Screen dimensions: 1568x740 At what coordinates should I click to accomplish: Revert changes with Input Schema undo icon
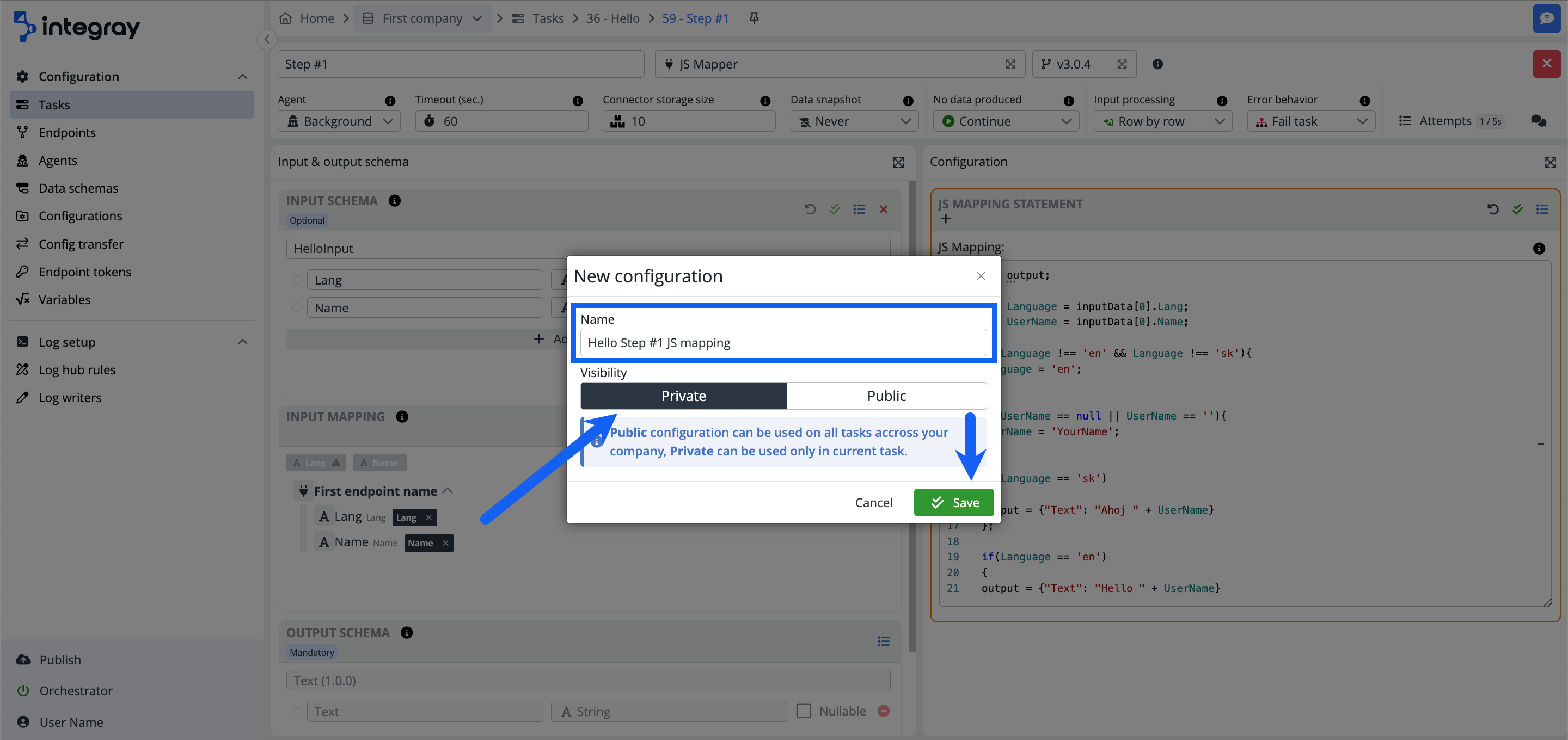point(810,209)
